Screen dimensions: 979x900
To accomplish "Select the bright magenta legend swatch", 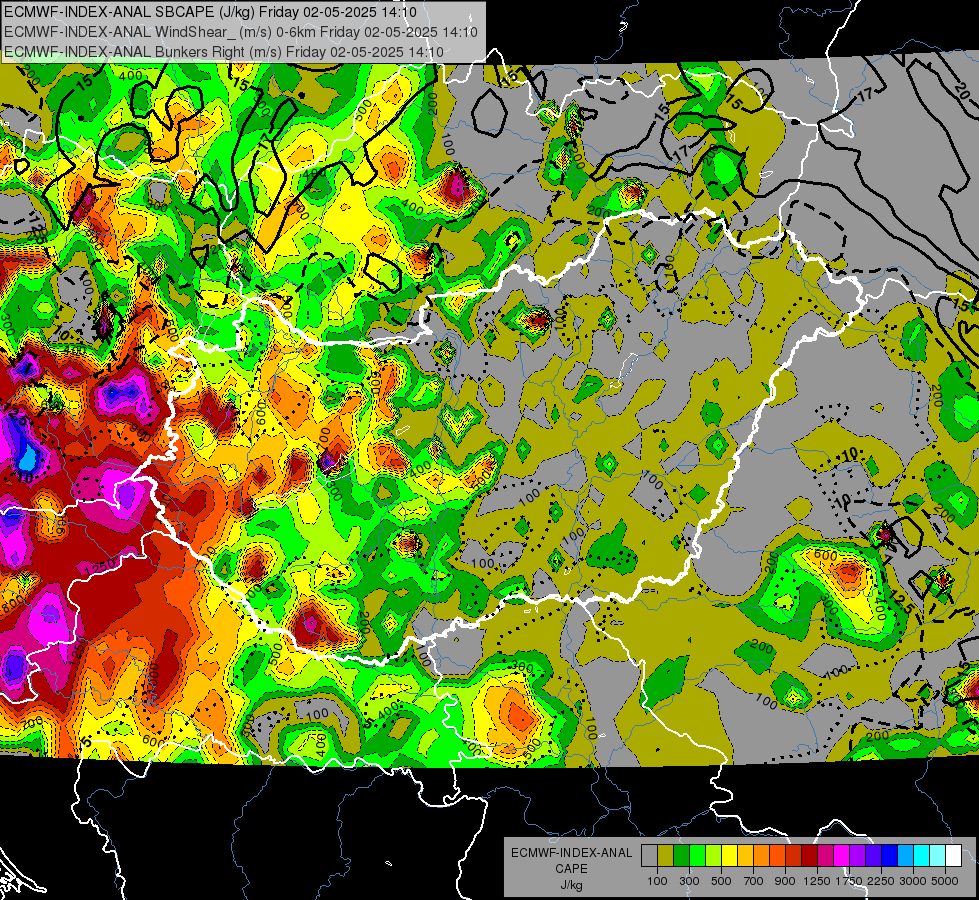I will pos(842,855).
